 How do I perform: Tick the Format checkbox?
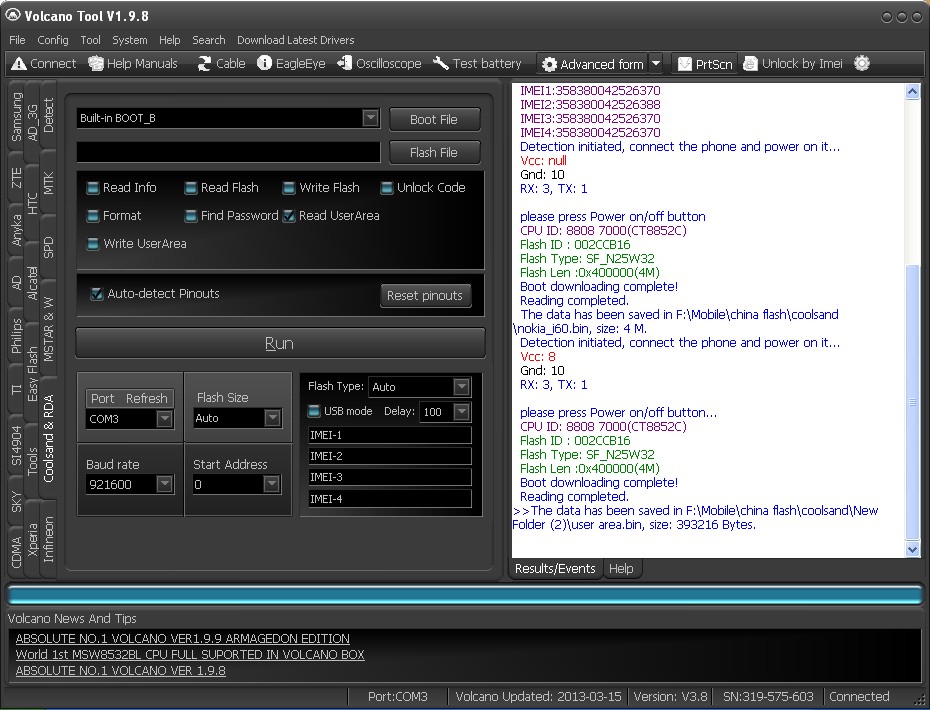point(93,216)
